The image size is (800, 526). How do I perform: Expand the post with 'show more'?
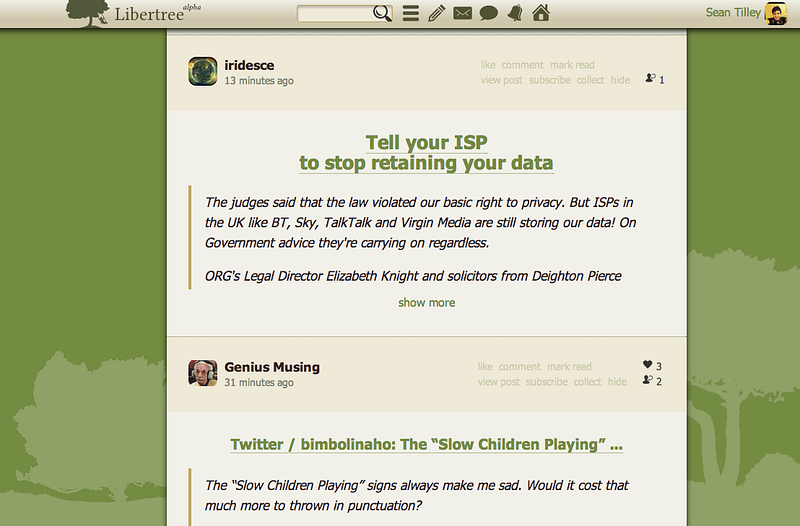427,303
